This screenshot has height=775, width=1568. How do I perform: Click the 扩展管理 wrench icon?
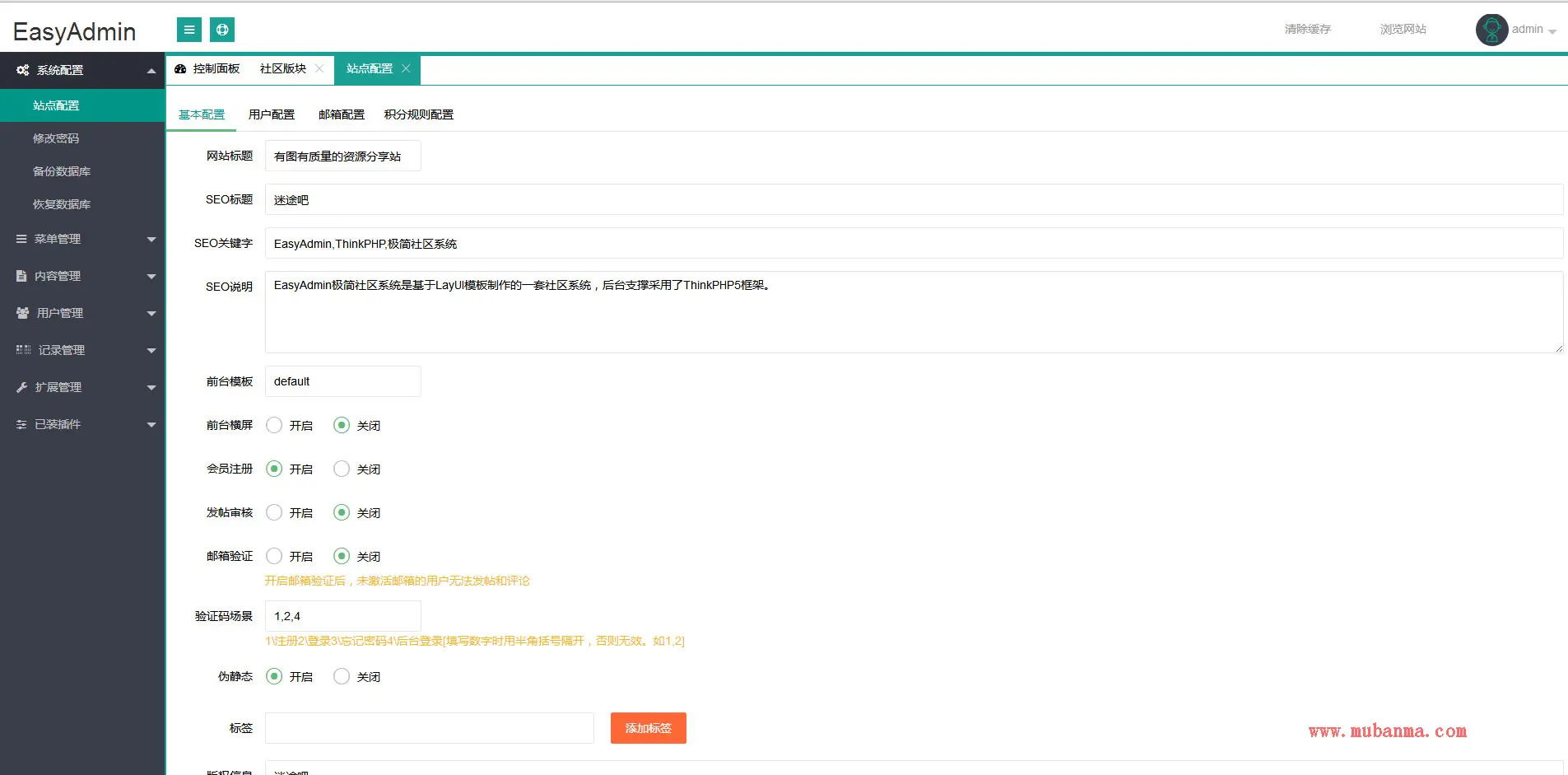pyautogui.click(x=22, y=387)
